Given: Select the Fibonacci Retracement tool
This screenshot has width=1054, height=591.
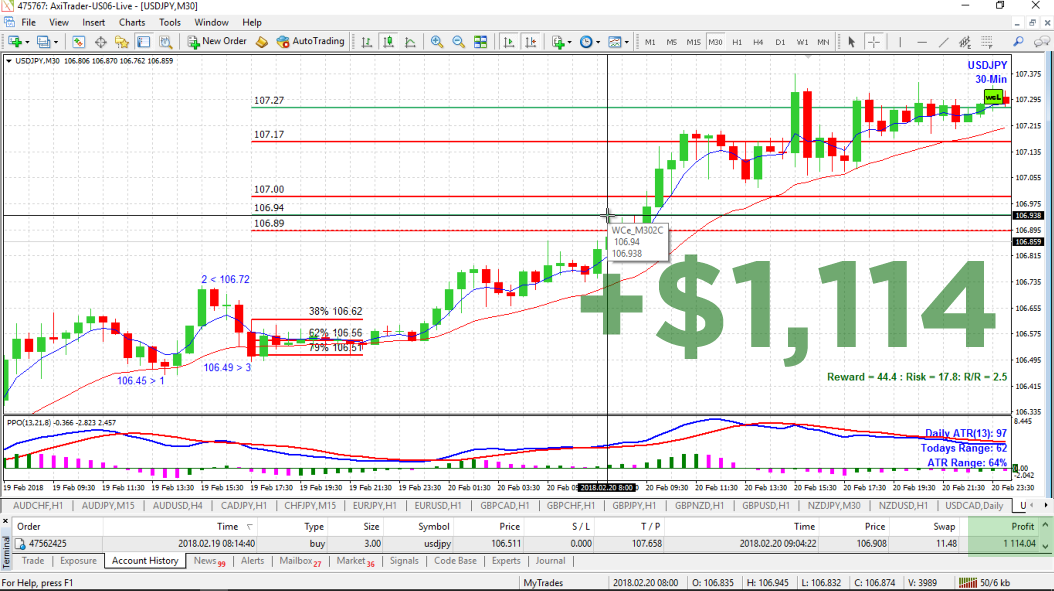Looking at the screenshot, I should pos(986,42).
